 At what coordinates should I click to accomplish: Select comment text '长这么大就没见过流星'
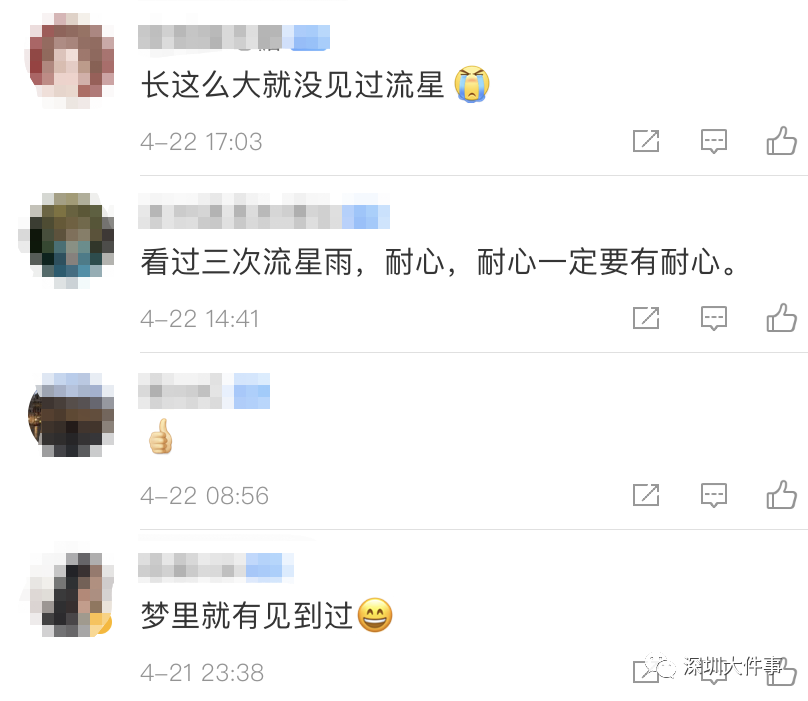[x=293, y=85]
